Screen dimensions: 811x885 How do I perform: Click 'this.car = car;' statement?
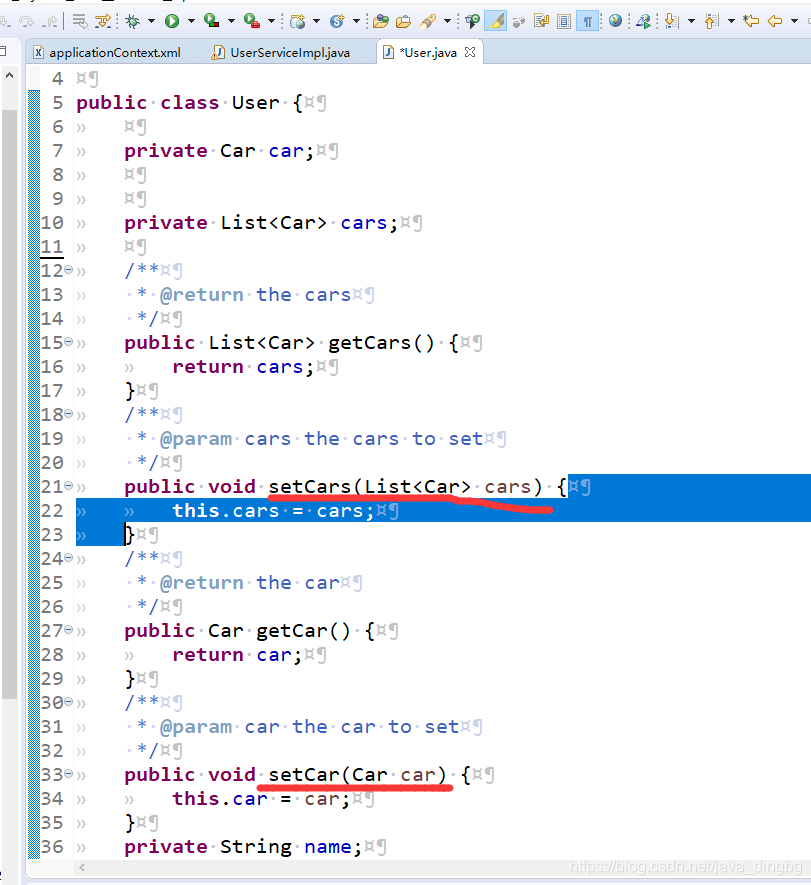261,799
